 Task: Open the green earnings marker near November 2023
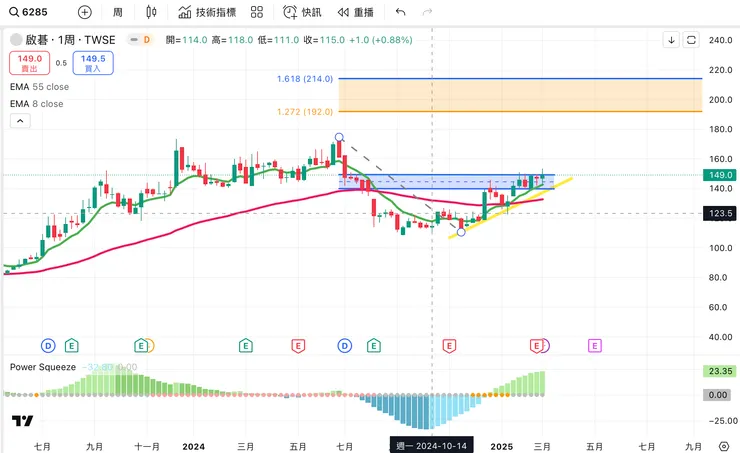pyautogui.click(x=141, y=346)
